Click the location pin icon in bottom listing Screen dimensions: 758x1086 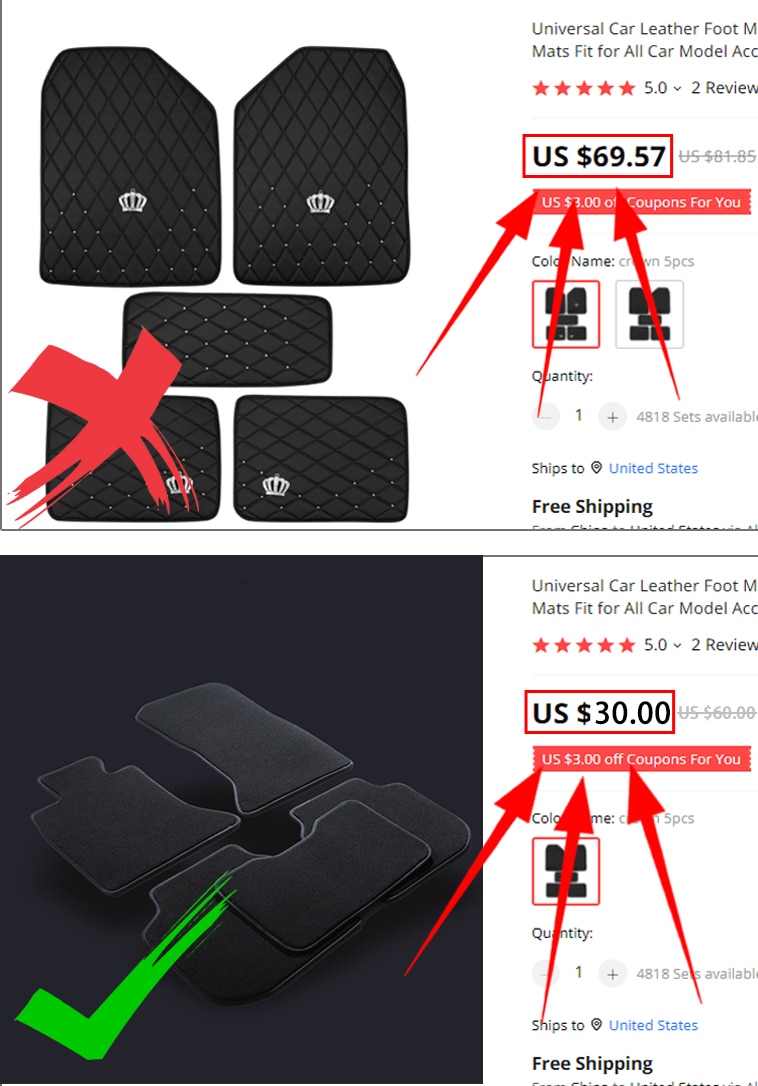[597, 1024]
